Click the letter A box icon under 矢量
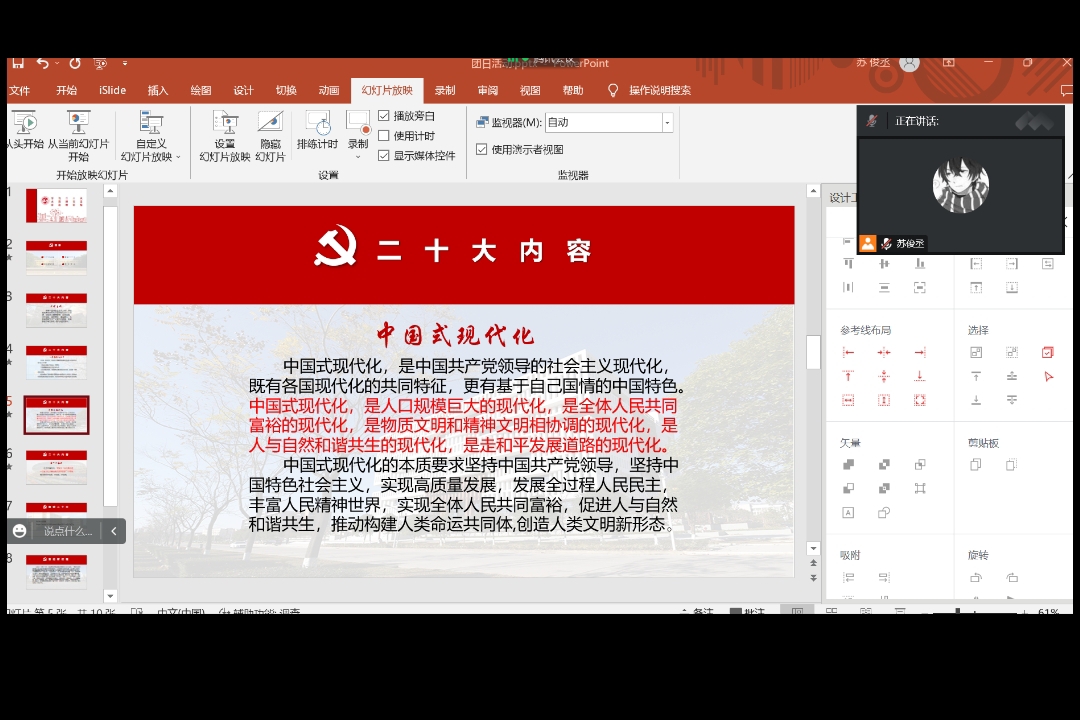 click(849, 513)
